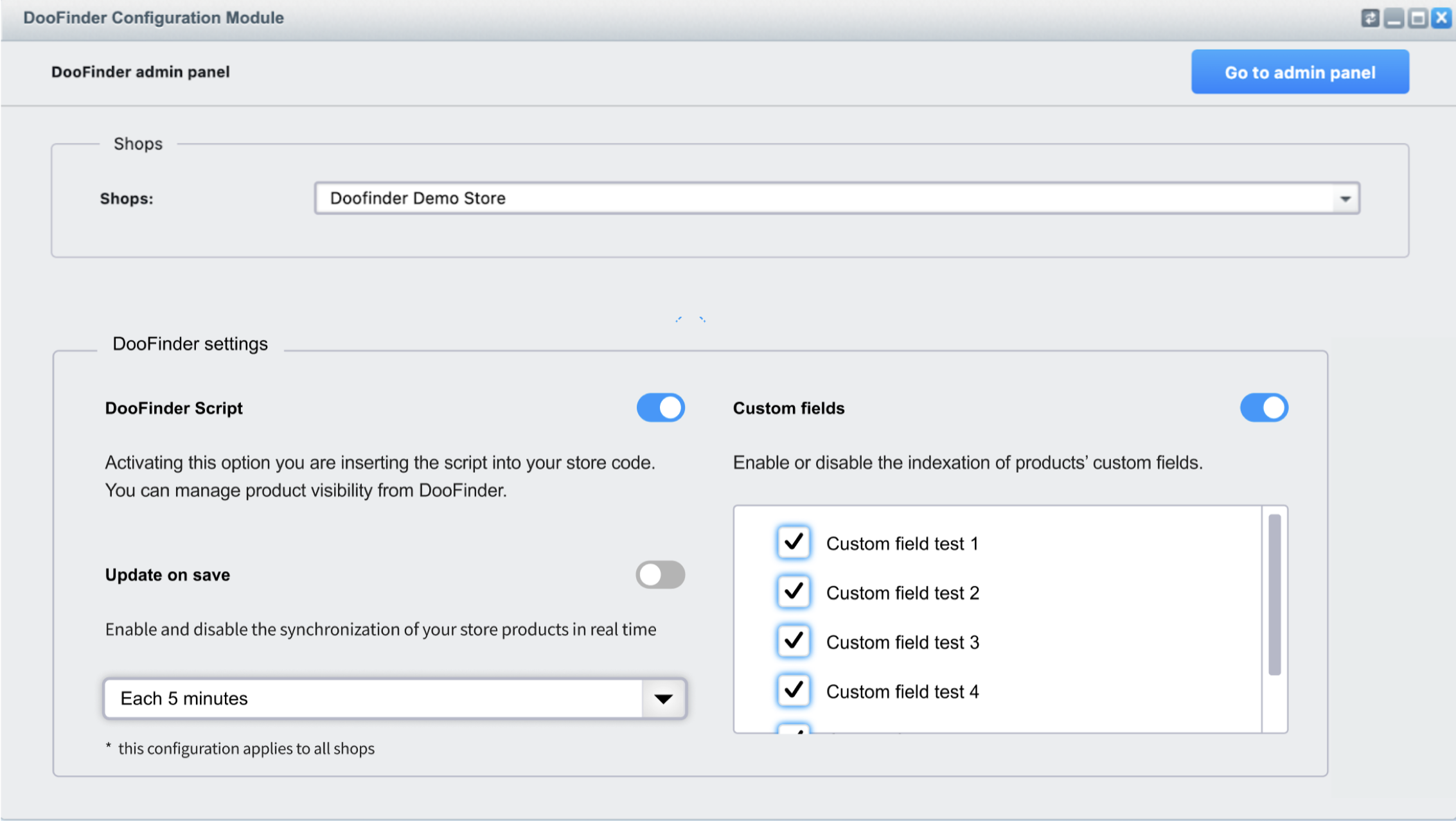Viewport: 1456px width, 821px height.
Task: Click the DooFinder settings section label
Action: 189,344
